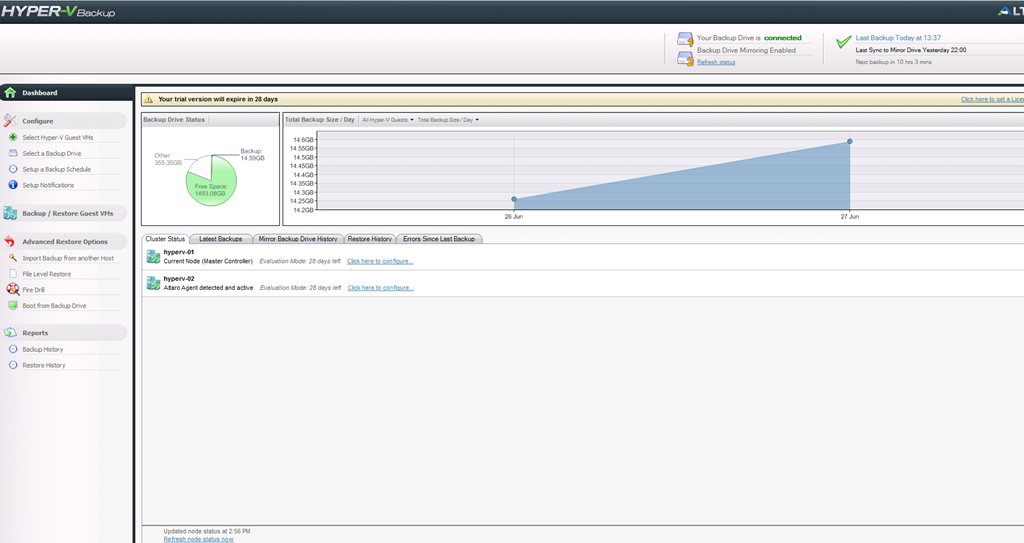Click hyperv-02 Click here to configure link

coord(380,288)
